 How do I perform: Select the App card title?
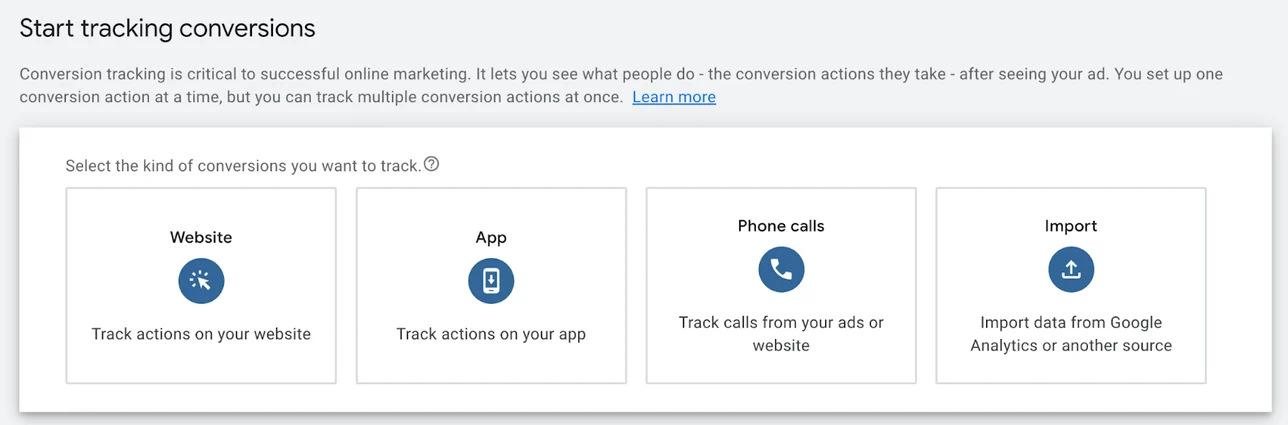pyautogui.click(x=491, y=238)
